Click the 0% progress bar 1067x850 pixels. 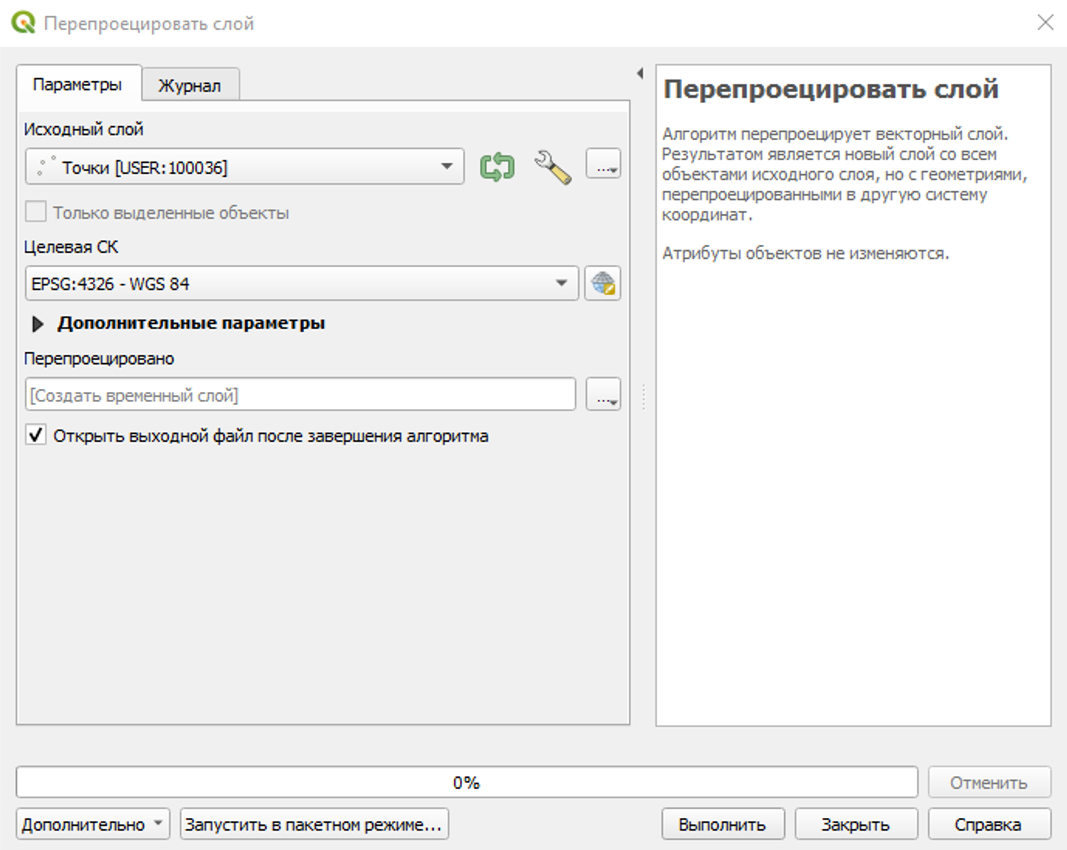[466, 783]
